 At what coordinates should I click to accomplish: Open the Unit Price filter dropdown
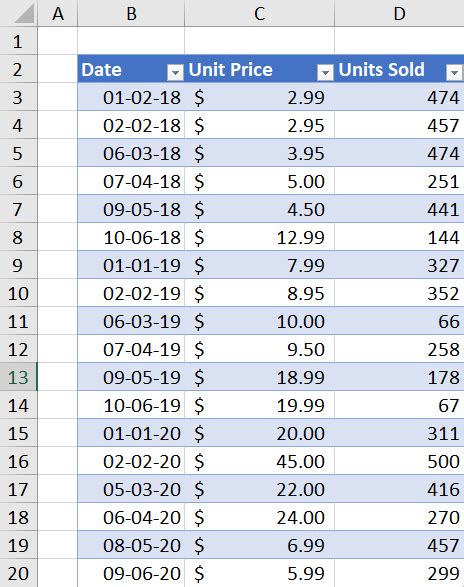325,72
